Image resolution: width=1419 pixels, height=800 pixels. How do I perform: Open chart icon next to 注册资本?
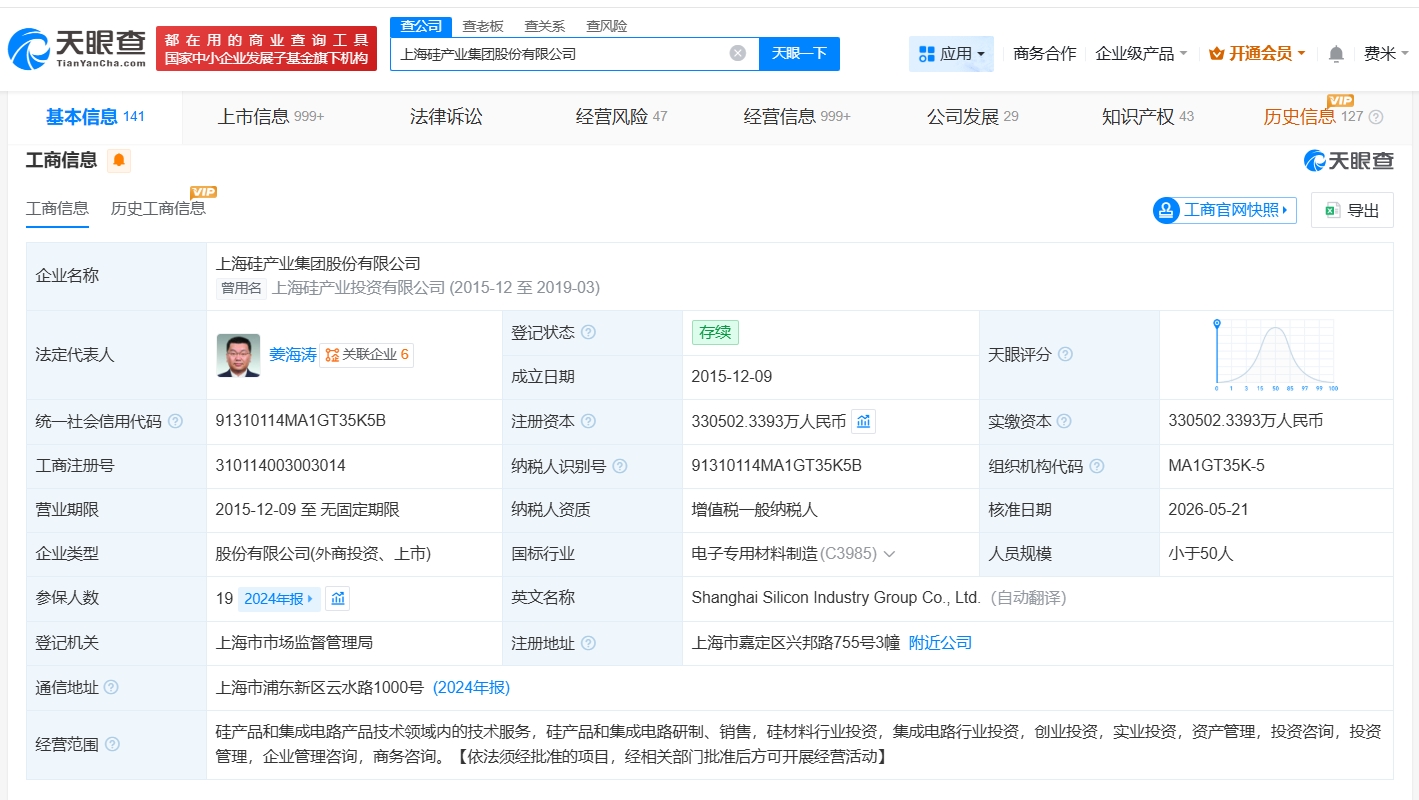(864, 422)
